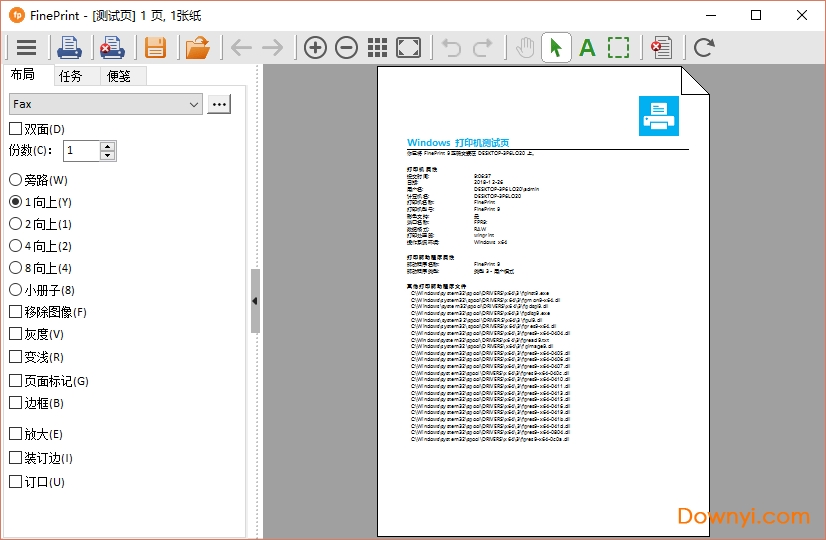826x540 pixels.
Task: Enable 放大(E) enlarge checkbox
Action: click(15, 434)
